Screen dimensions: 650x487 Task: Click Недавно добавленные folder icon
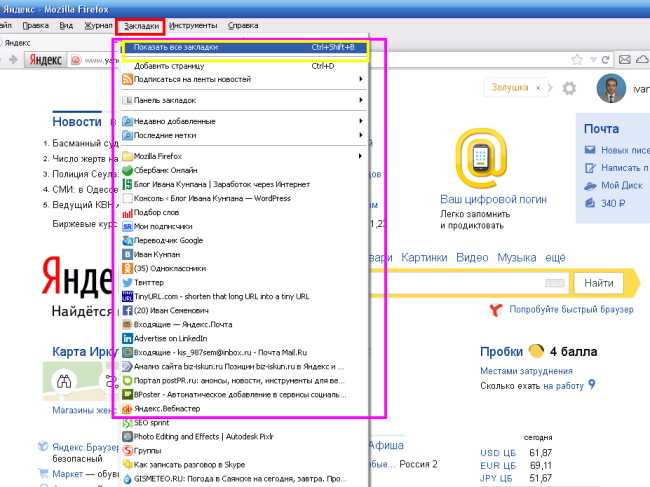click(127, 121)
